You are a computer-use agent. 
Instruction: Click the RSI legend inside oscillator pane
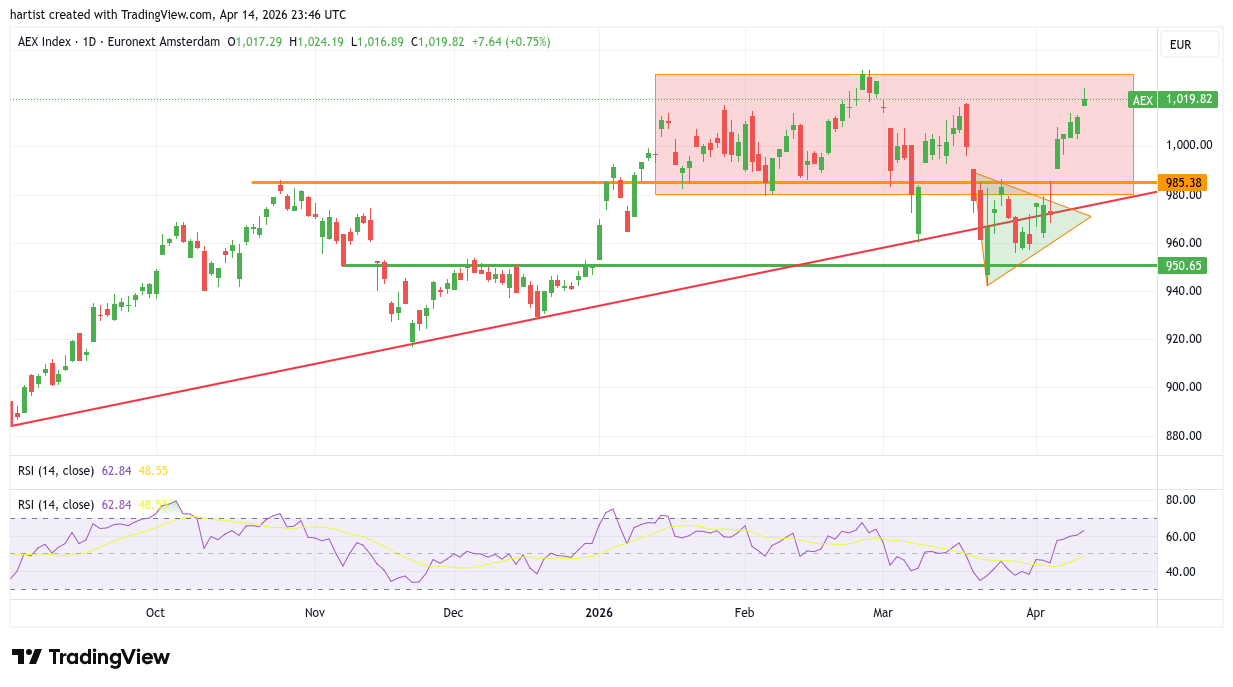click(x=56, y=505)
